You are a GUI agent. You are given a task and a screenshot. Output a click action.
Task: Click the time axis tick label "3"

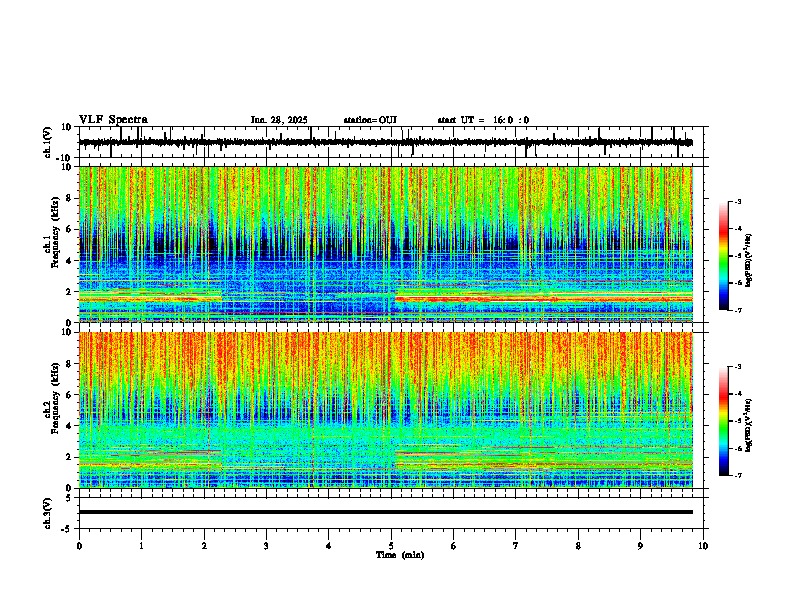(266, 546)
